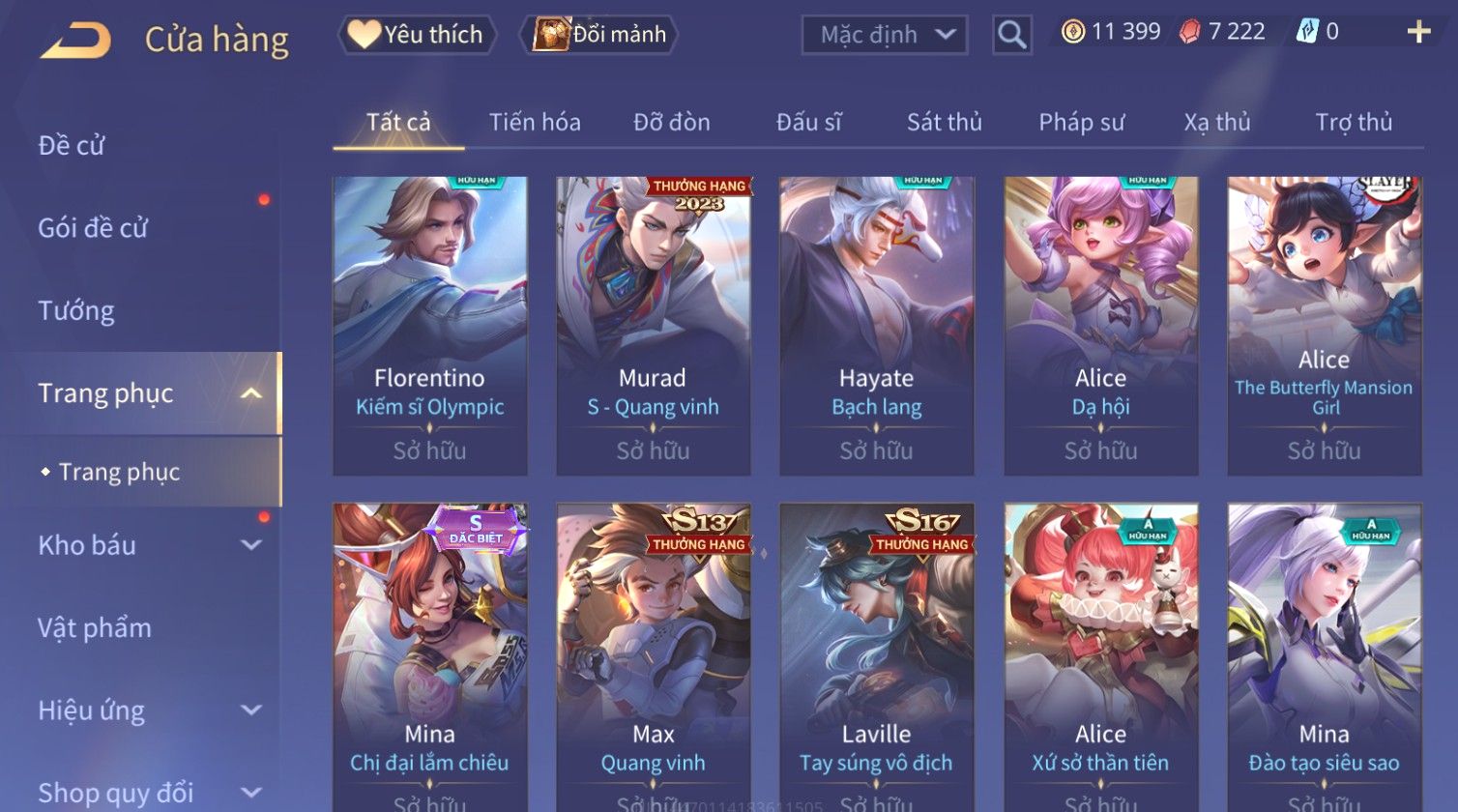Add currency with the plus icon

tap(1418, 33)
